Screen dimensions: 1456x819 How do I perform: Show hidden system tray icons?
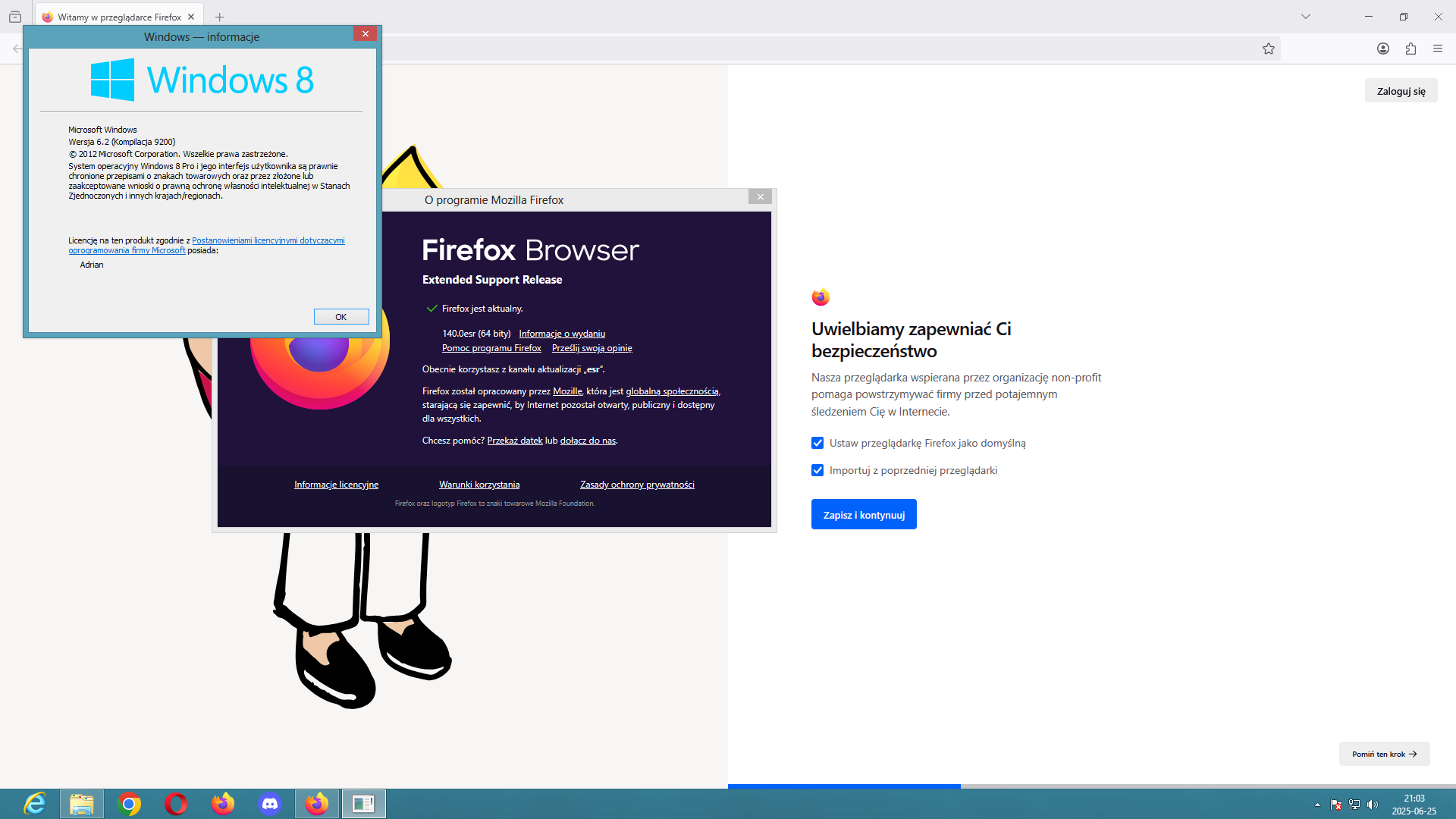coord(1317,805)
